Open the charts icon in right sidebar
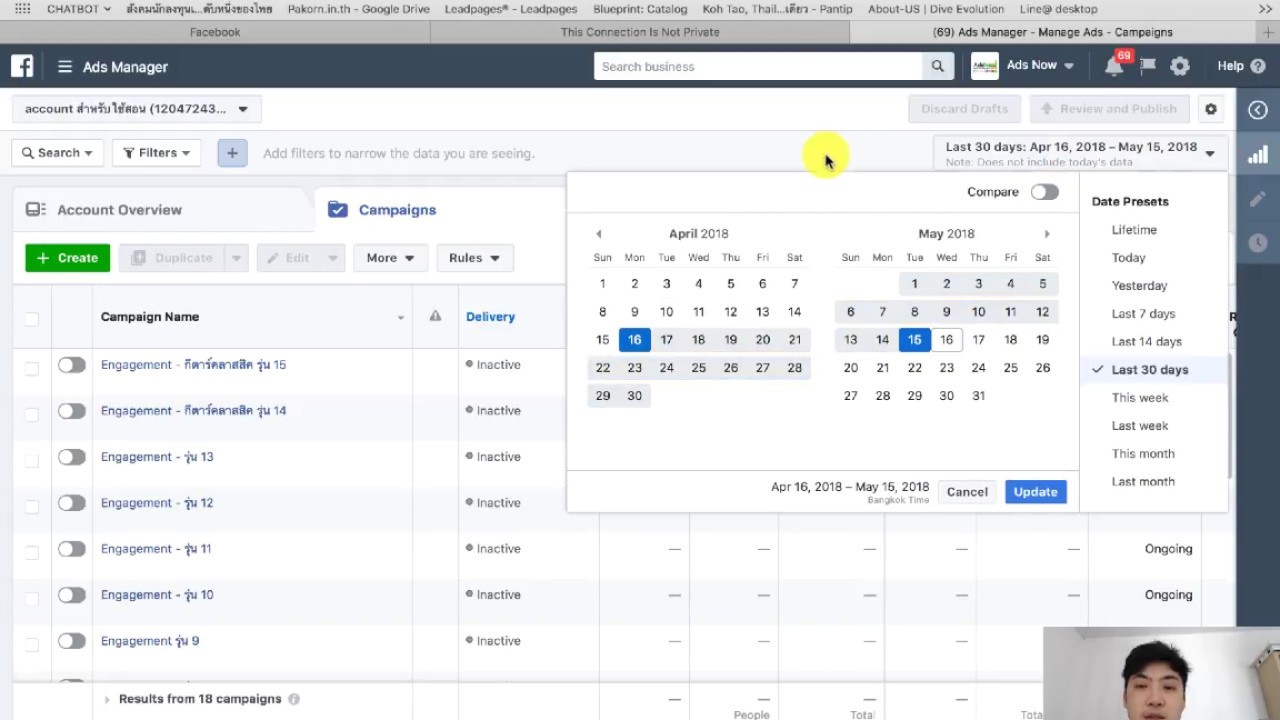 pos(1258,155)
